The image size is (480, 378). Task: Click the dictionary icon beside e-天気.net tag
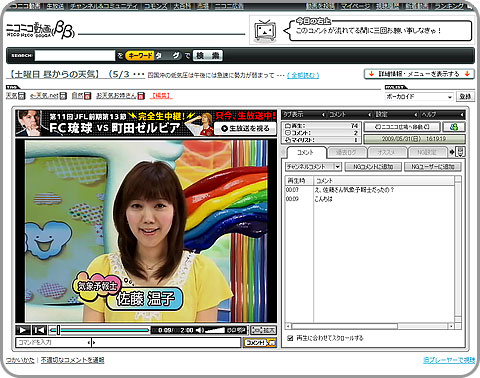tap(63, 96)
